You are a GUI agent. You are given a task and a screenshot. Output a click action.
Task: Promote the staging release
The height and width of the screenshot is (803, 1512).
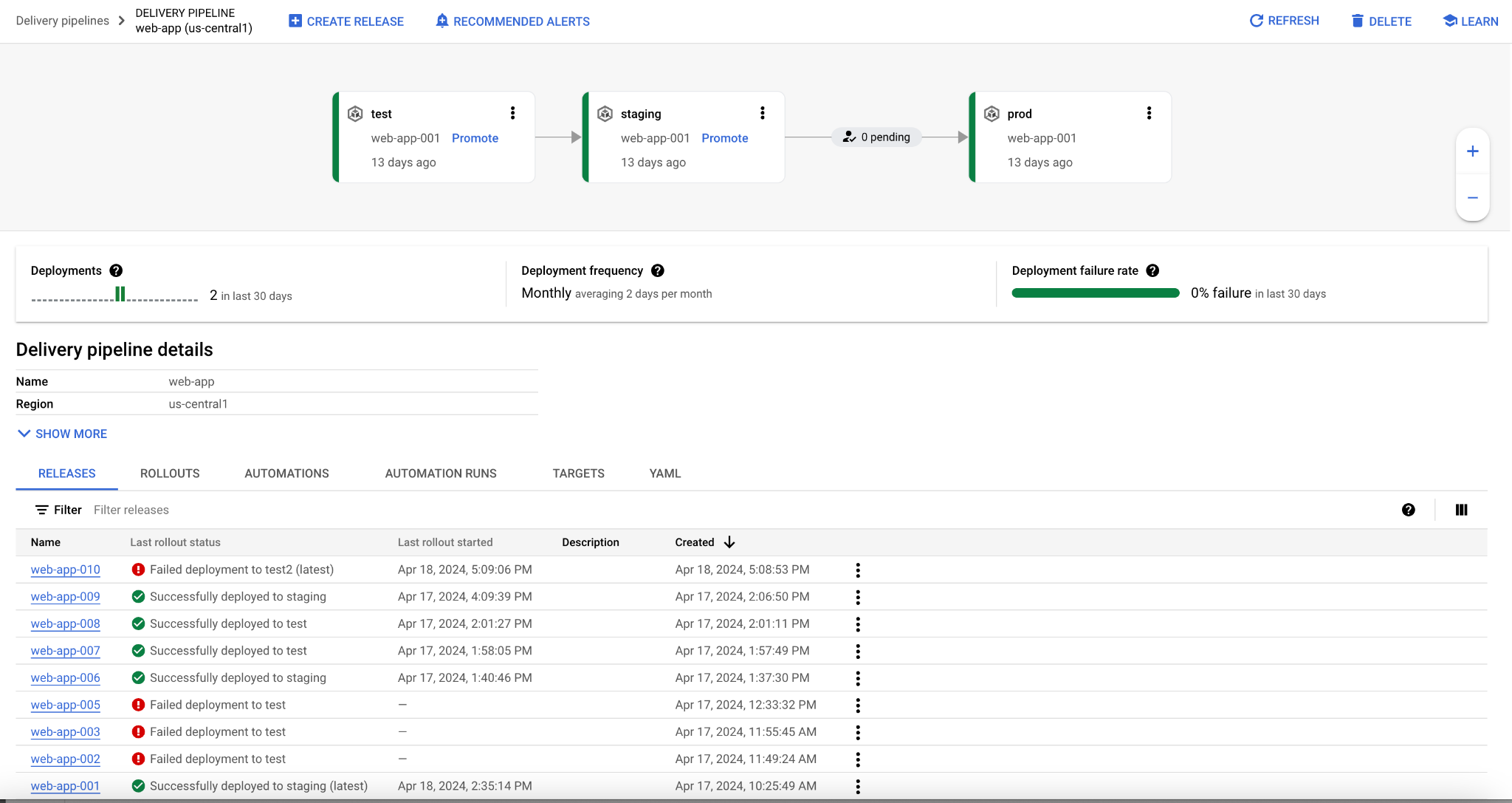[724, 138]
